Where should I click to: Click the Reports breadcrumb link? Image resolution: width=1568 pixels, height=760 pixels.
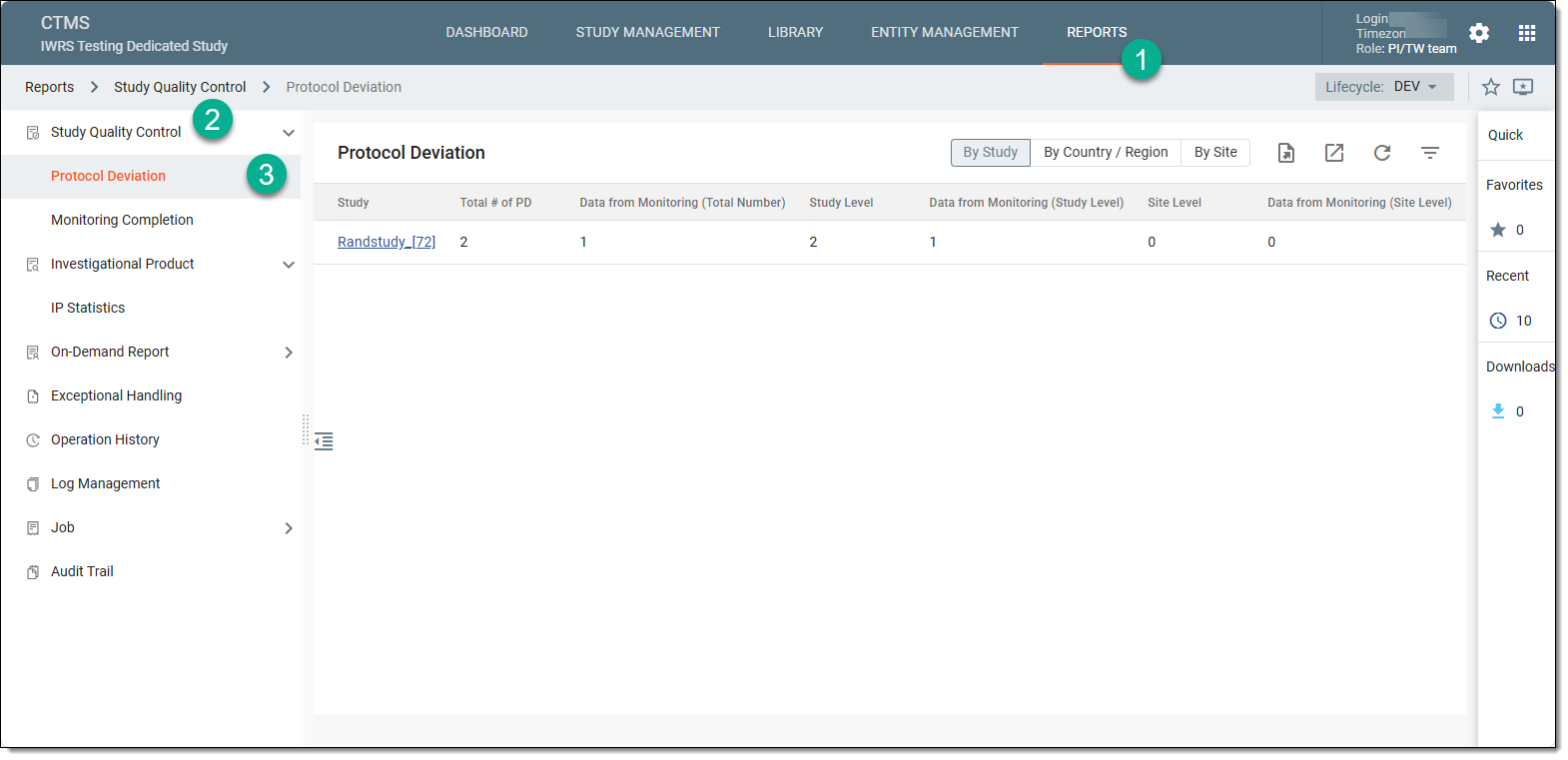tap(50, 87)
